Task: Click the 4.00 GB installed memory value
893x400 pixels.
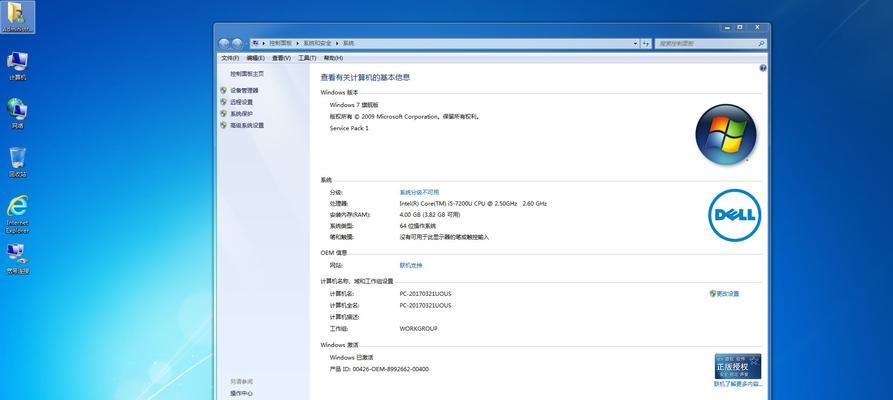Action: [x=430, y=215]
